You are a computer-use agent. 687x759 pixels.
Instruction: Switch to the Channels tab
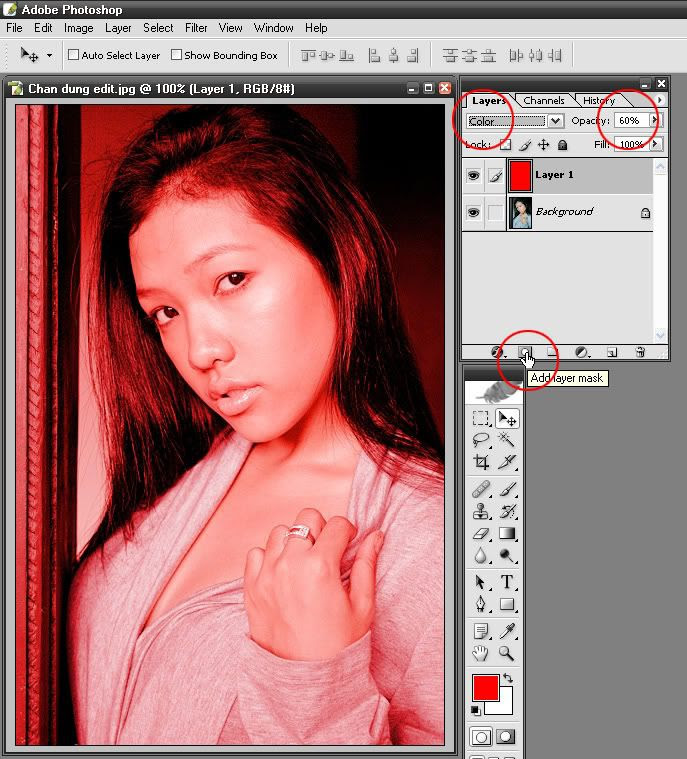pyautogui.click(x=544, y=100)
